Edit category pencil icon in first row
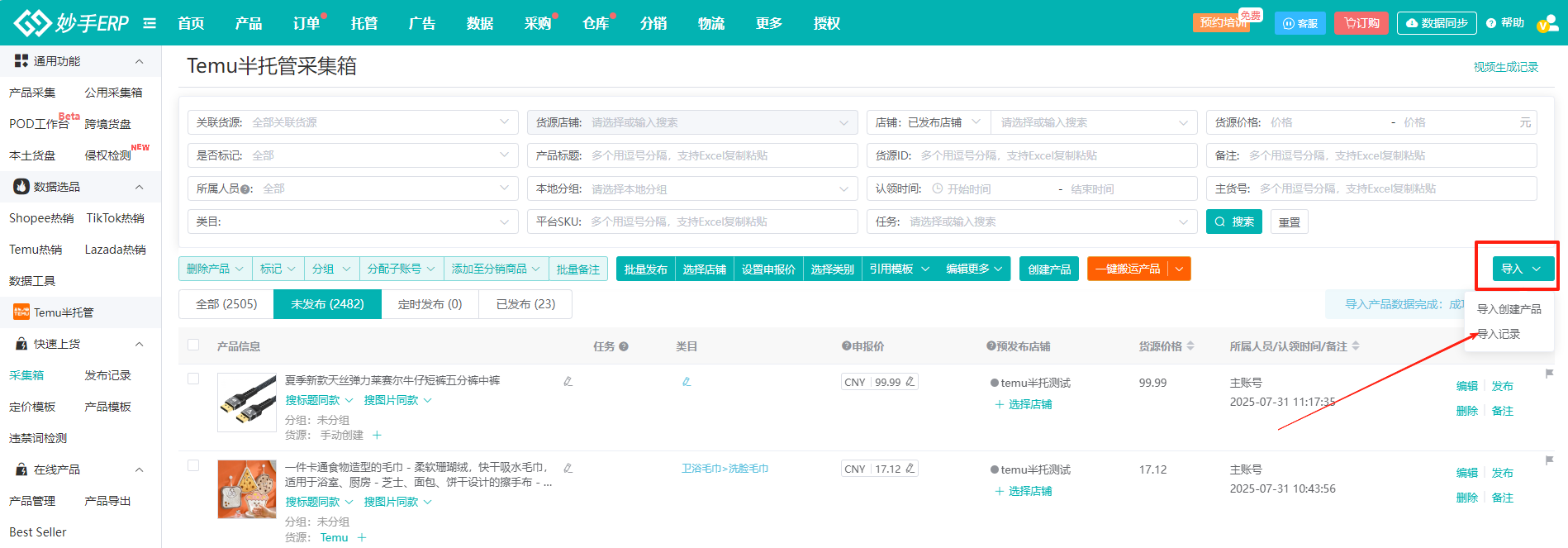This screenshot has height=548, width=1568. tap(687, 382)
